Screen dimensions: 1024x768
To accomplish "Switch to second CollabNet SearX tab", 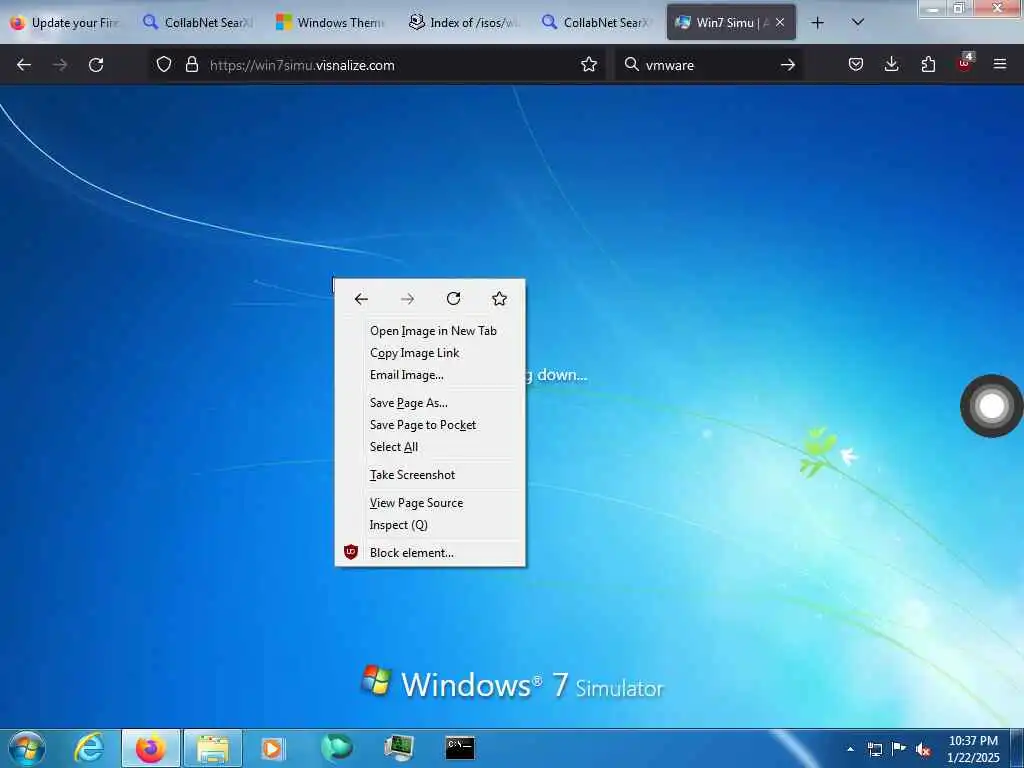I will [x=596, y=23].
